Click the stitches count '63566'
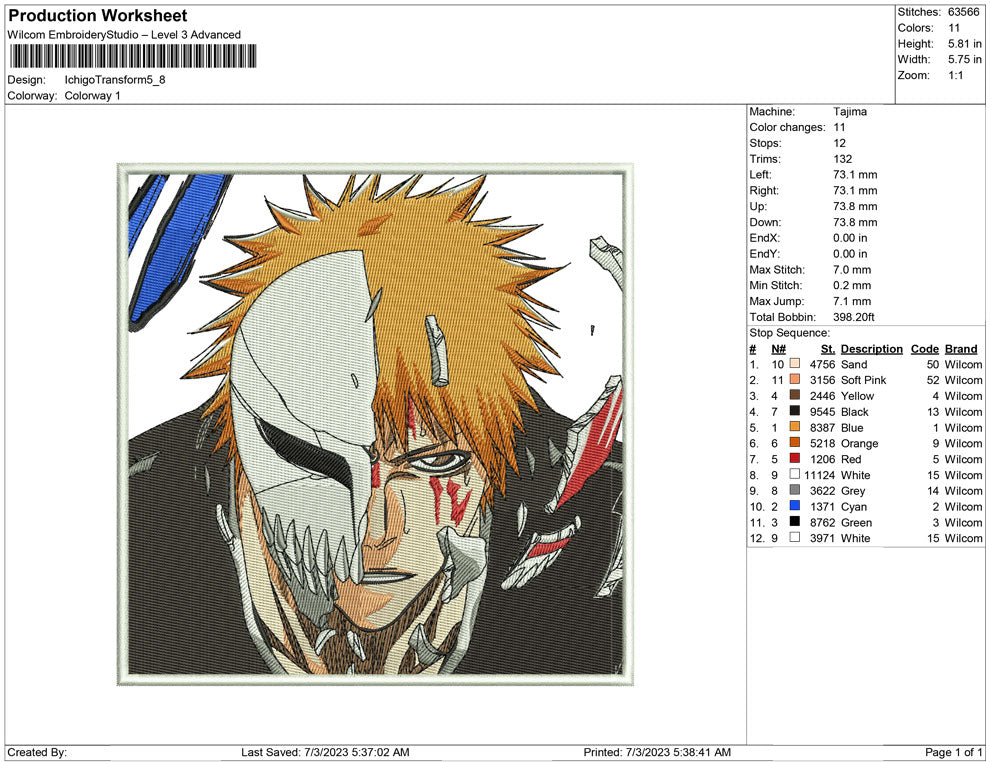 [x=963, y=12]
